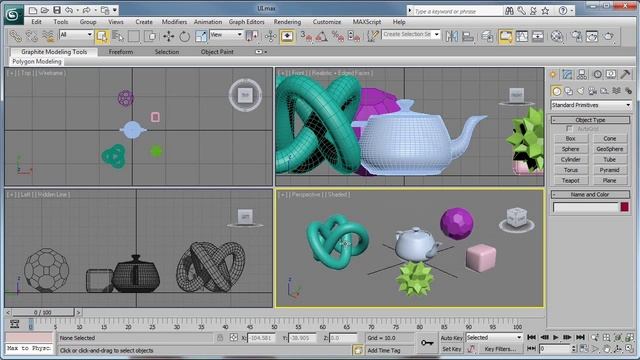The image size is (640, 360).
Task: Open the Create Selection Set dropdown
Action: (411, 35)
